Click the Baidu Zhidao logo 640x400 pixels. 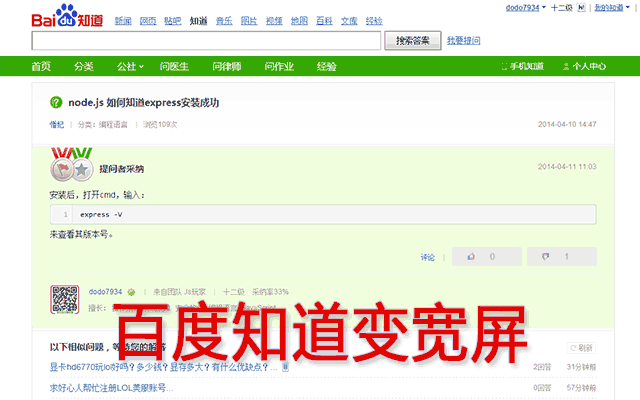pyautogui.click(x=67, y=16)
